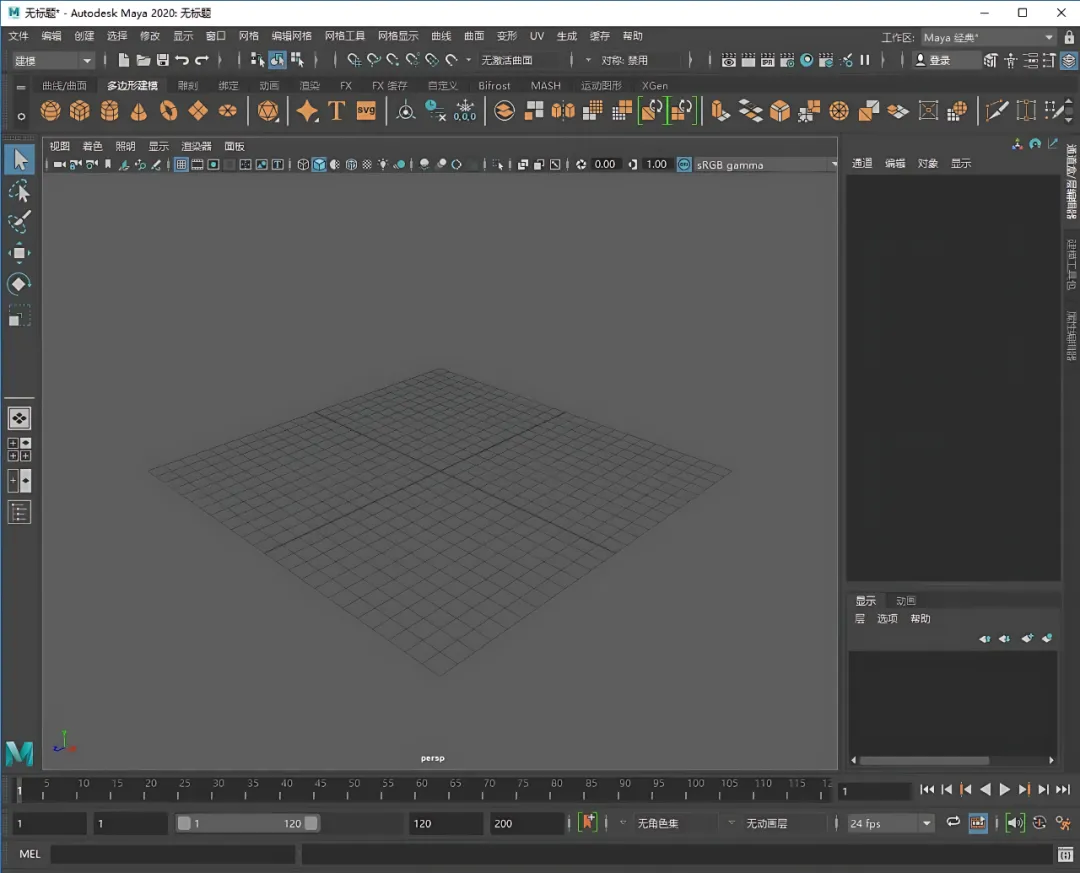Toggle auto keyframe button
1080x873 pixels.
pos(588,823)
